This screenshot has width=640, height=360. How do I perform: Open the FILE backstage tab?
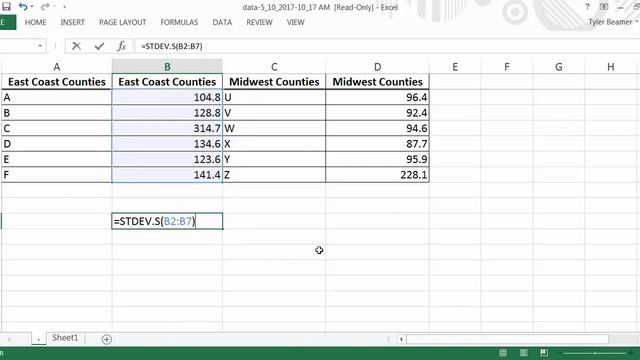(x=7, y=22)
